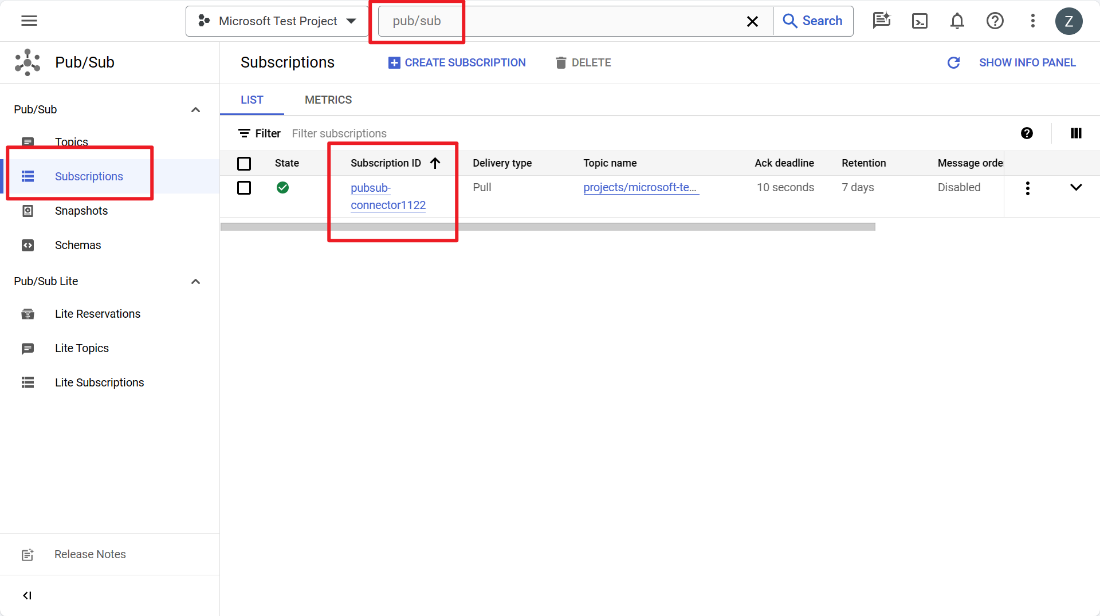The width and height of the screenshot is (1100, 616).
Task: Click the Delivery type column header
Action: point(502,163)
